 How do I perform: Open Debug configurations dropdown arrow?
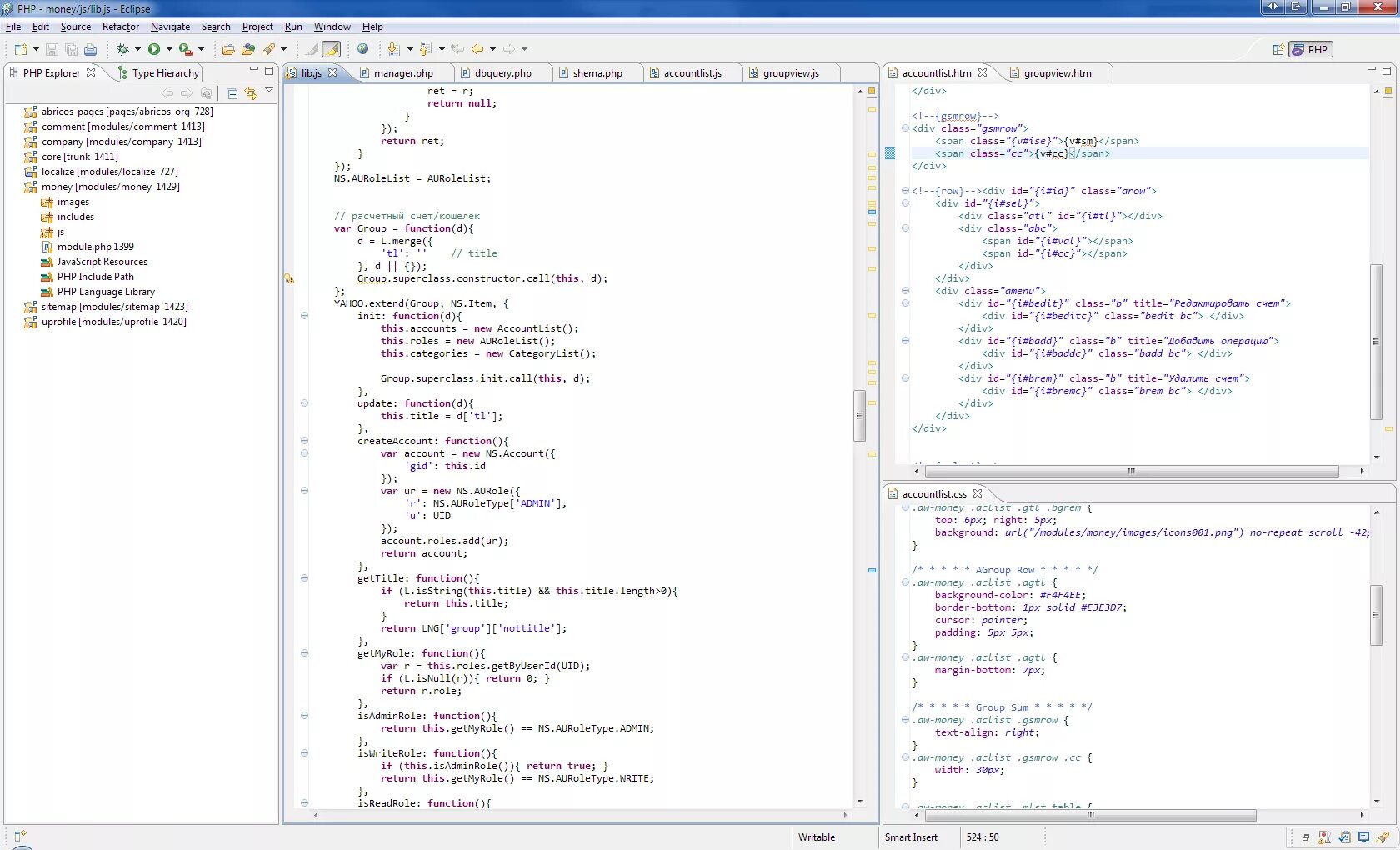point(137,50)
